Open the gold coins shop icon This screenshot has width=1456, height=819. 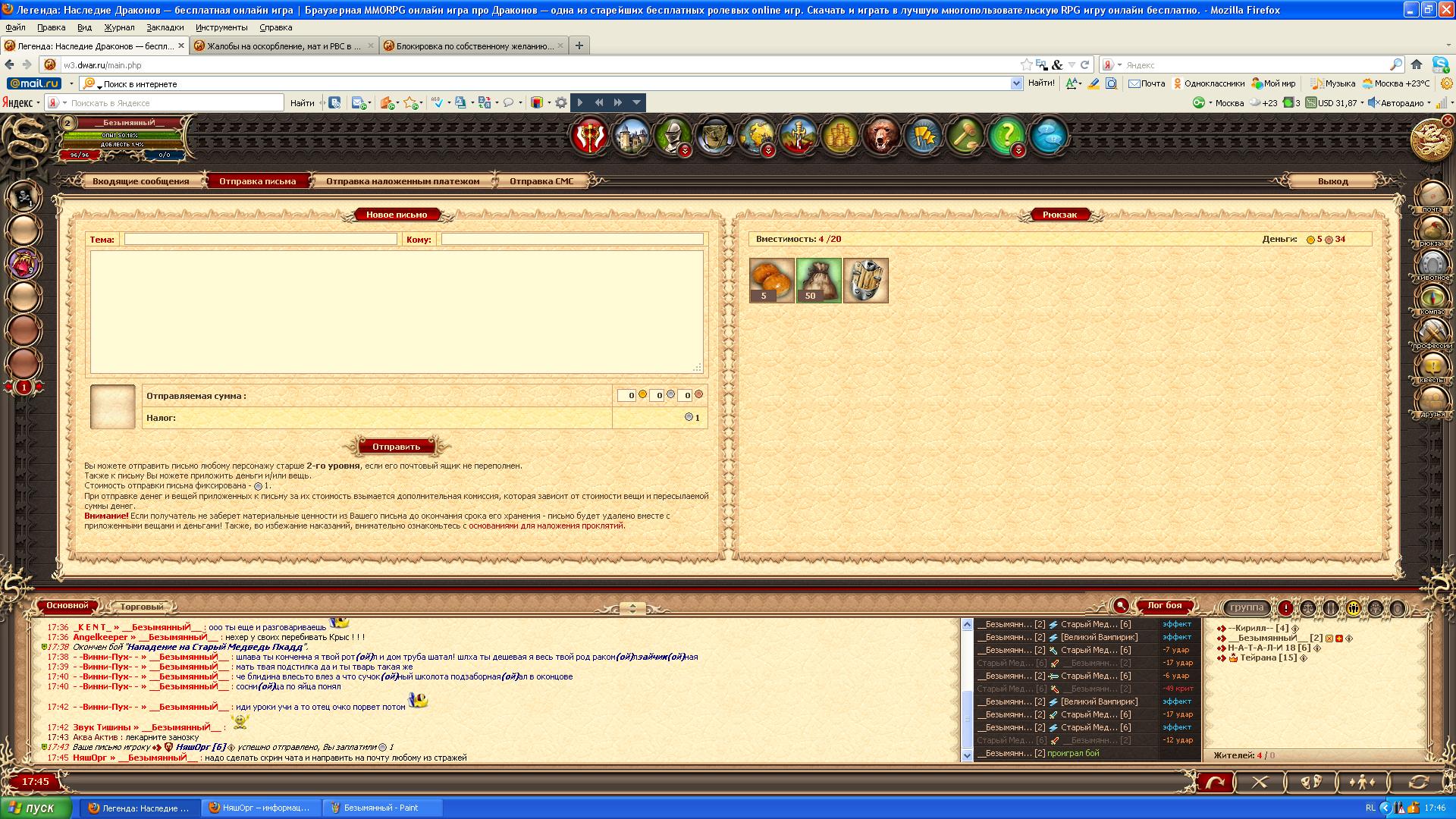[x=839, y=136]
